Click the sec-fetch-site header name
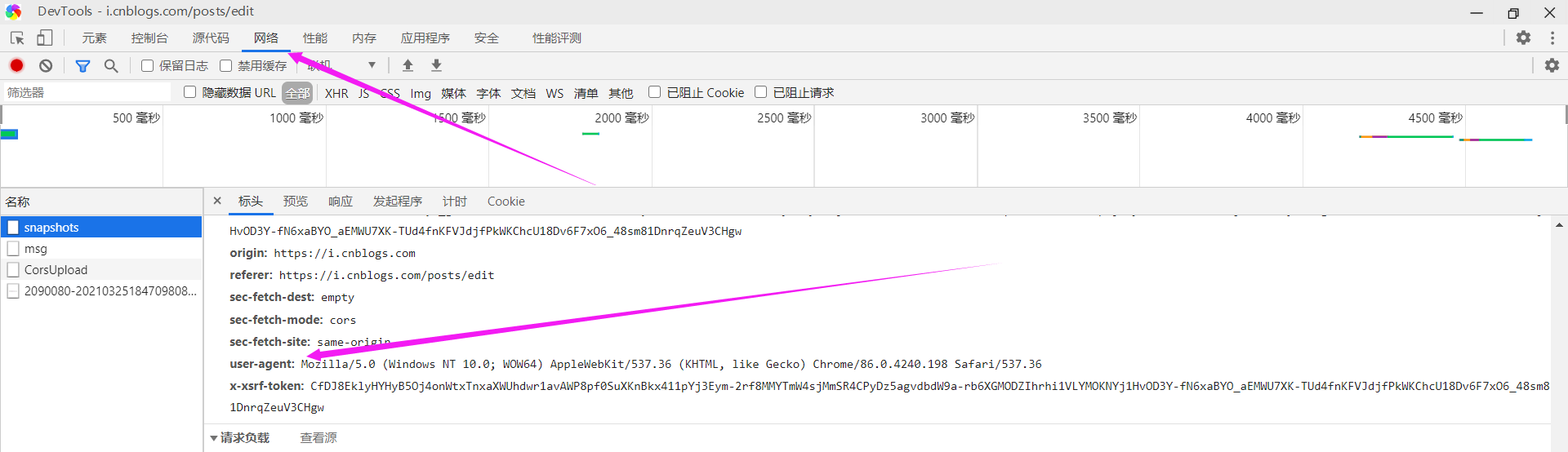The image size is (1568, 452). [270, 342]
